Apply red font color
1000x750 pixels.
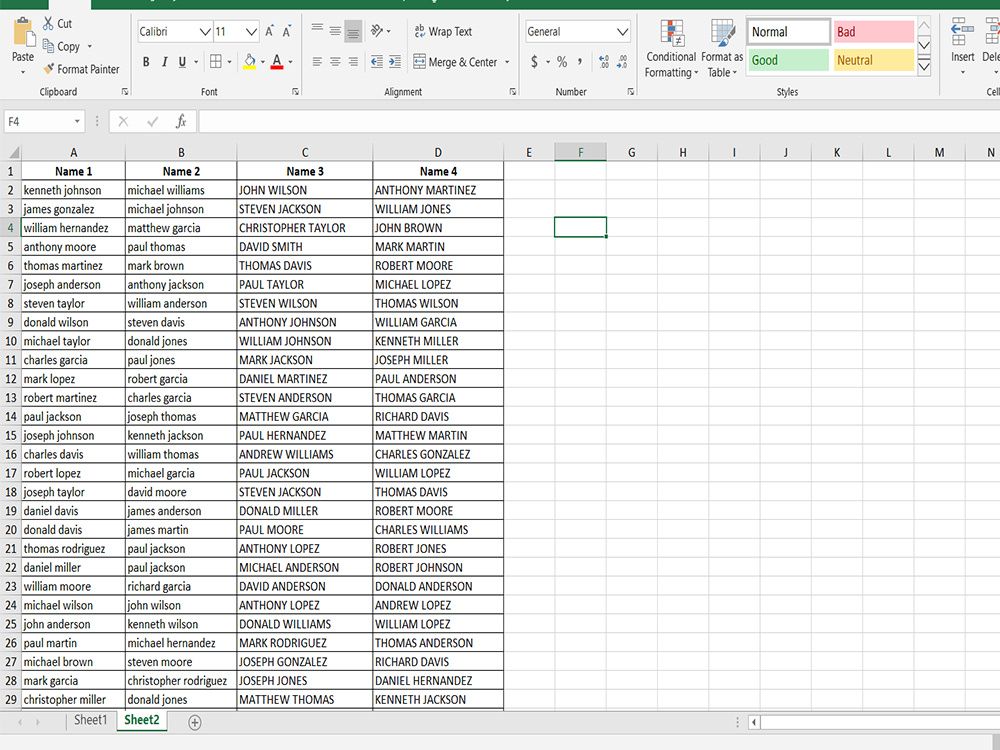click(x=277, y=62)
